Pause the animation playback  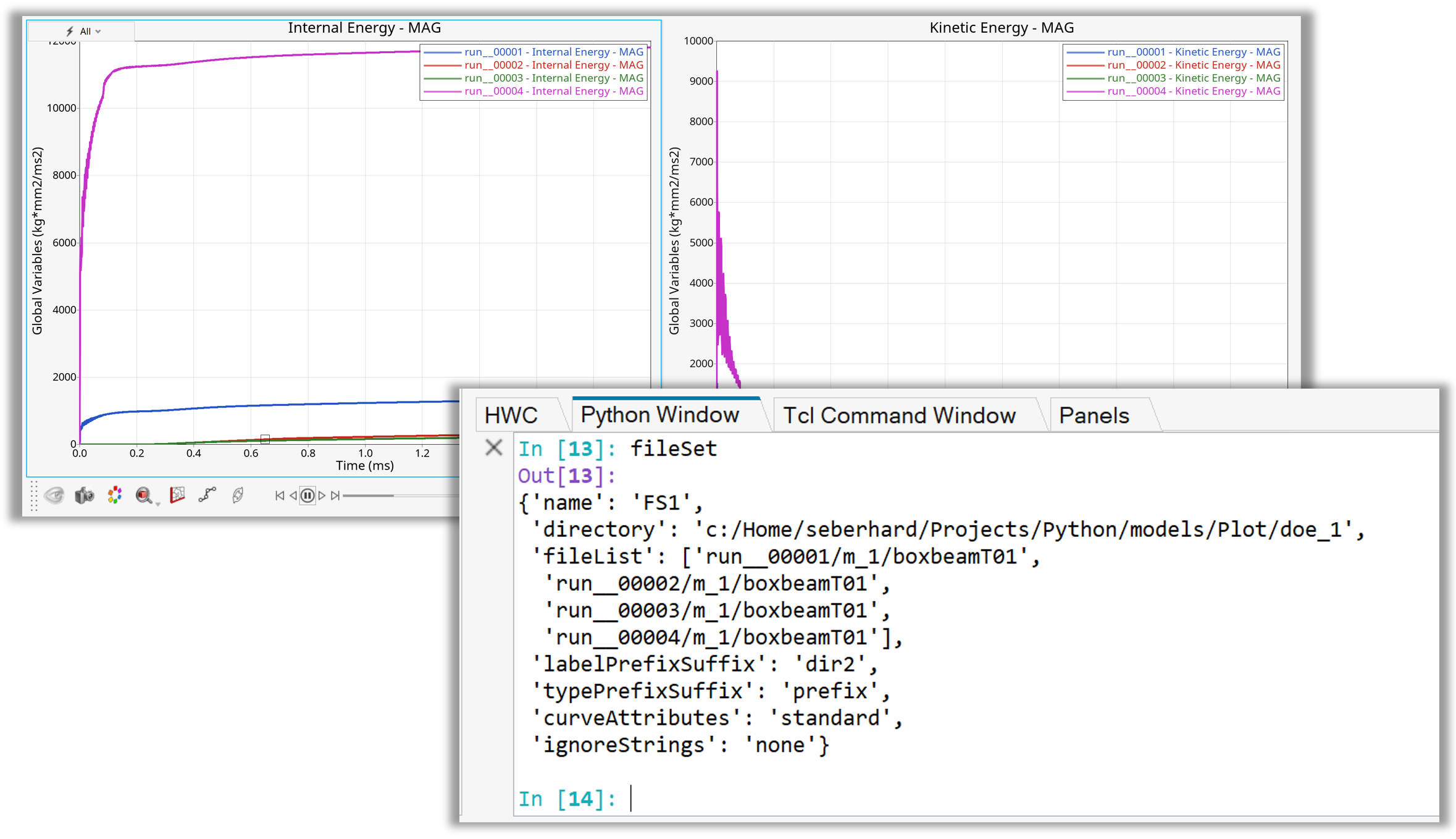(x=308, y=495)
